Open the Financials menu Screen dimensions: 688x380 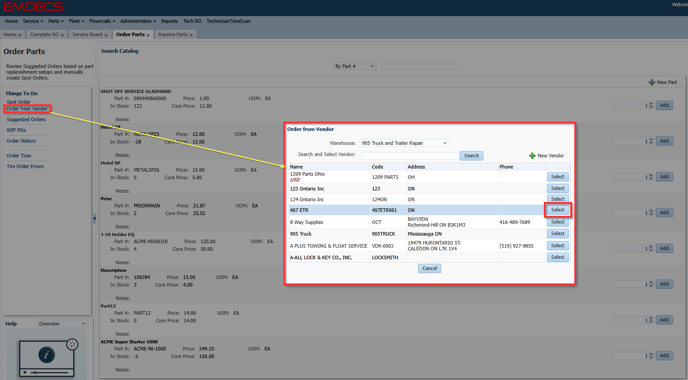[102, 21]
